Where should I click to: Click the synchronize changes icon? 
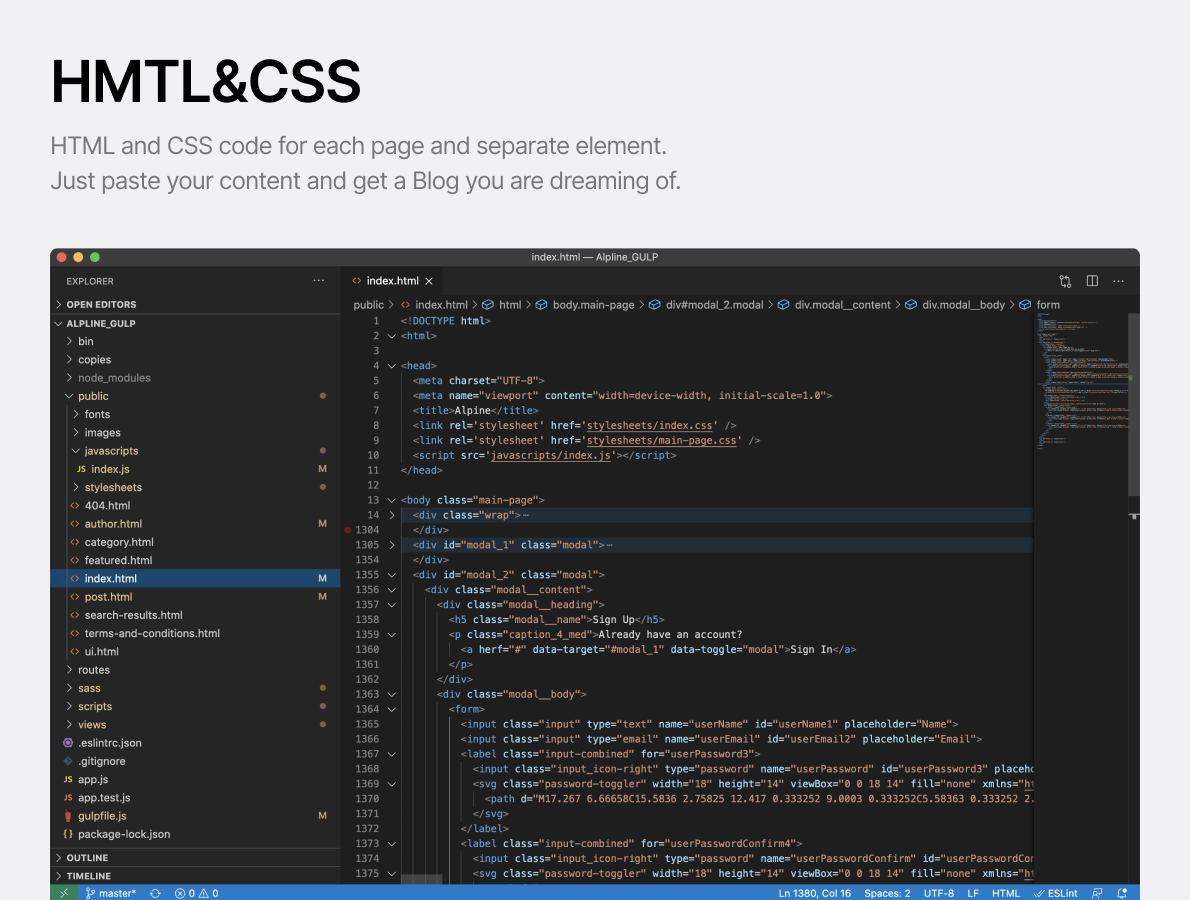156,893
